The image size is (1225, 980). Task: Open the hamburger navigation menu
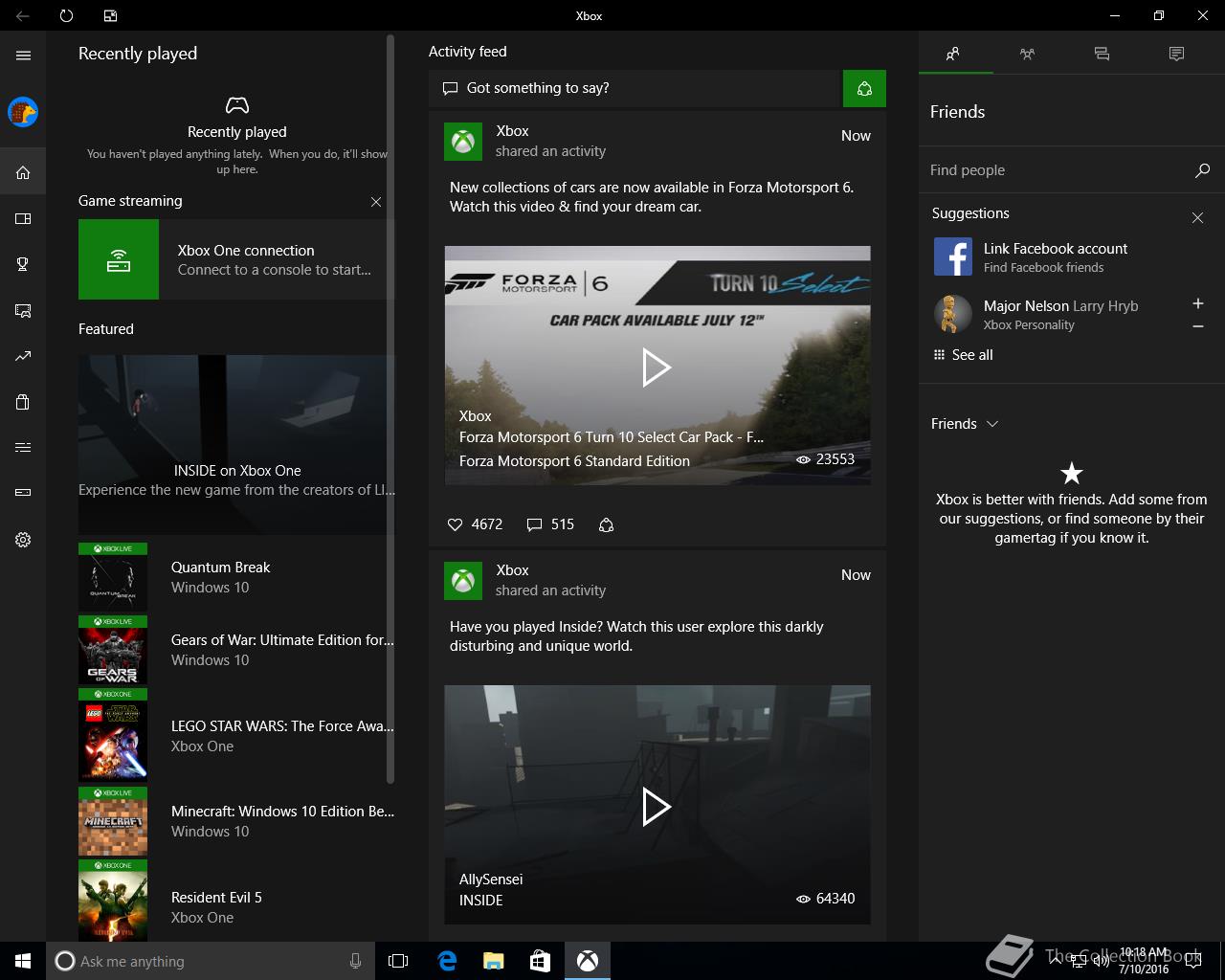click(x=23, y=56)
